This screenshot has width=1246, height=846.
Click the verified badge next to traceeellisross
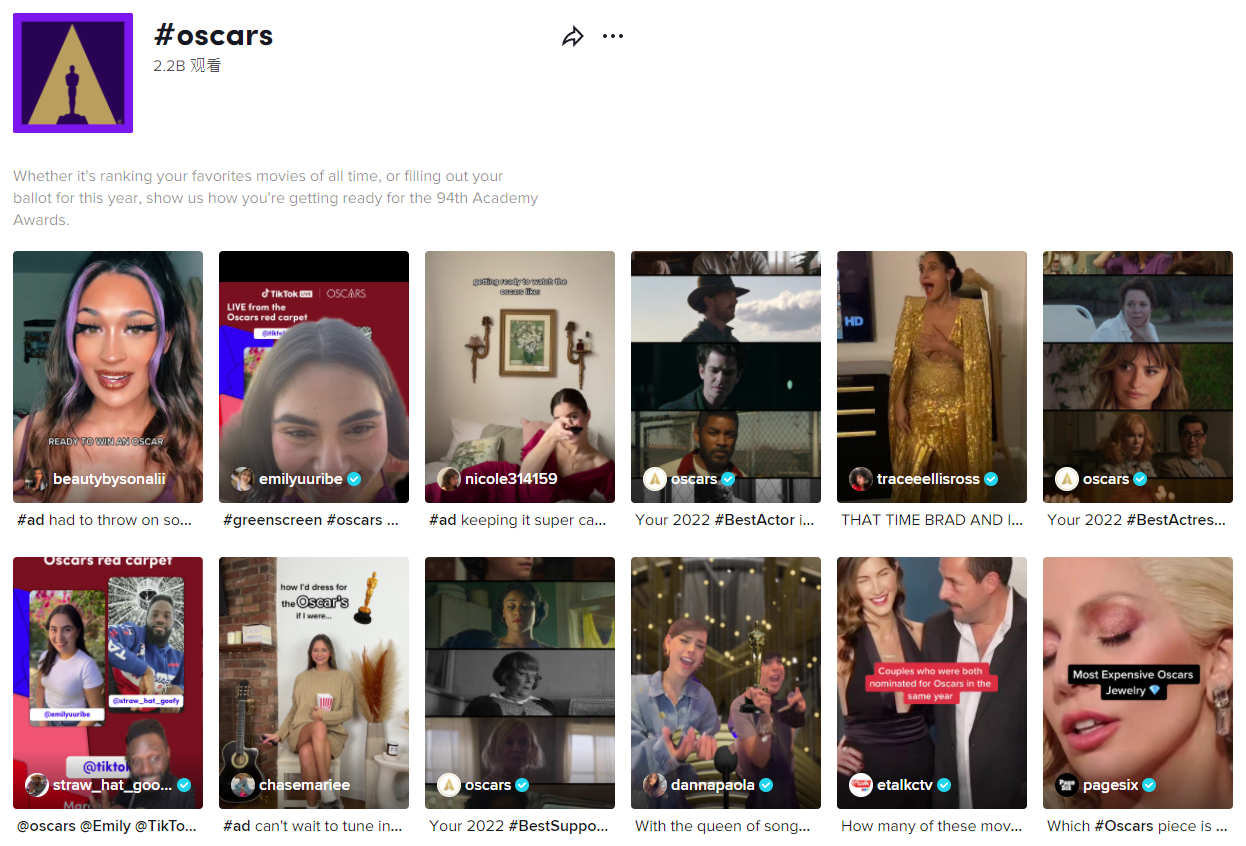pyautogui.click(x=991, y=479)
